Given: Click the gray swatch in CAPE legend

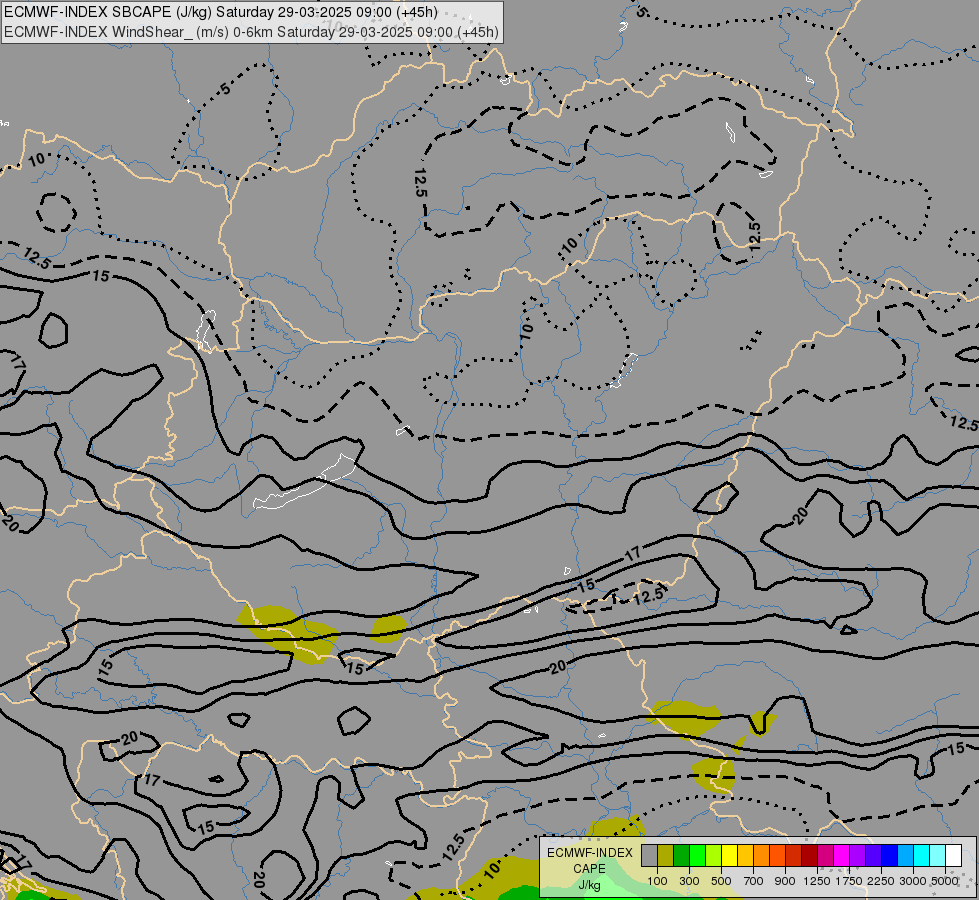Looking at the screenshot, I should pos(649,856).
